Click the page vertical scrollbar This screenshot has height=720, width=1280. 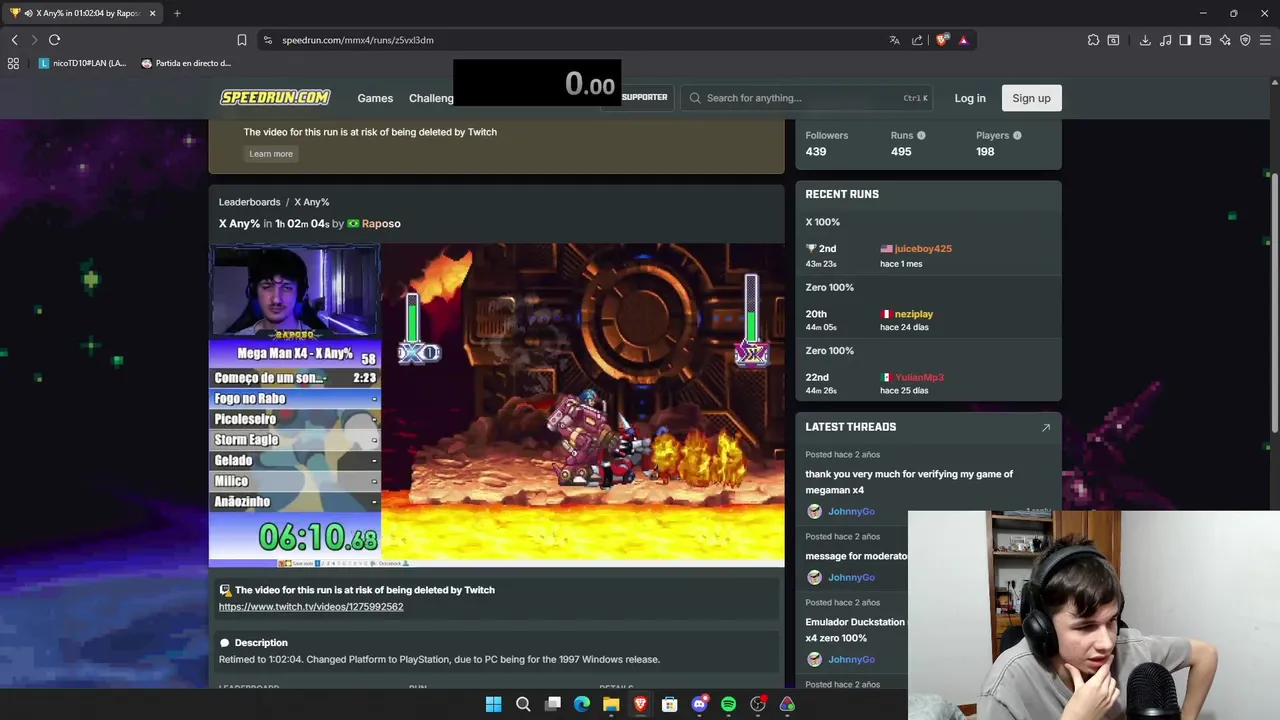1274,303
